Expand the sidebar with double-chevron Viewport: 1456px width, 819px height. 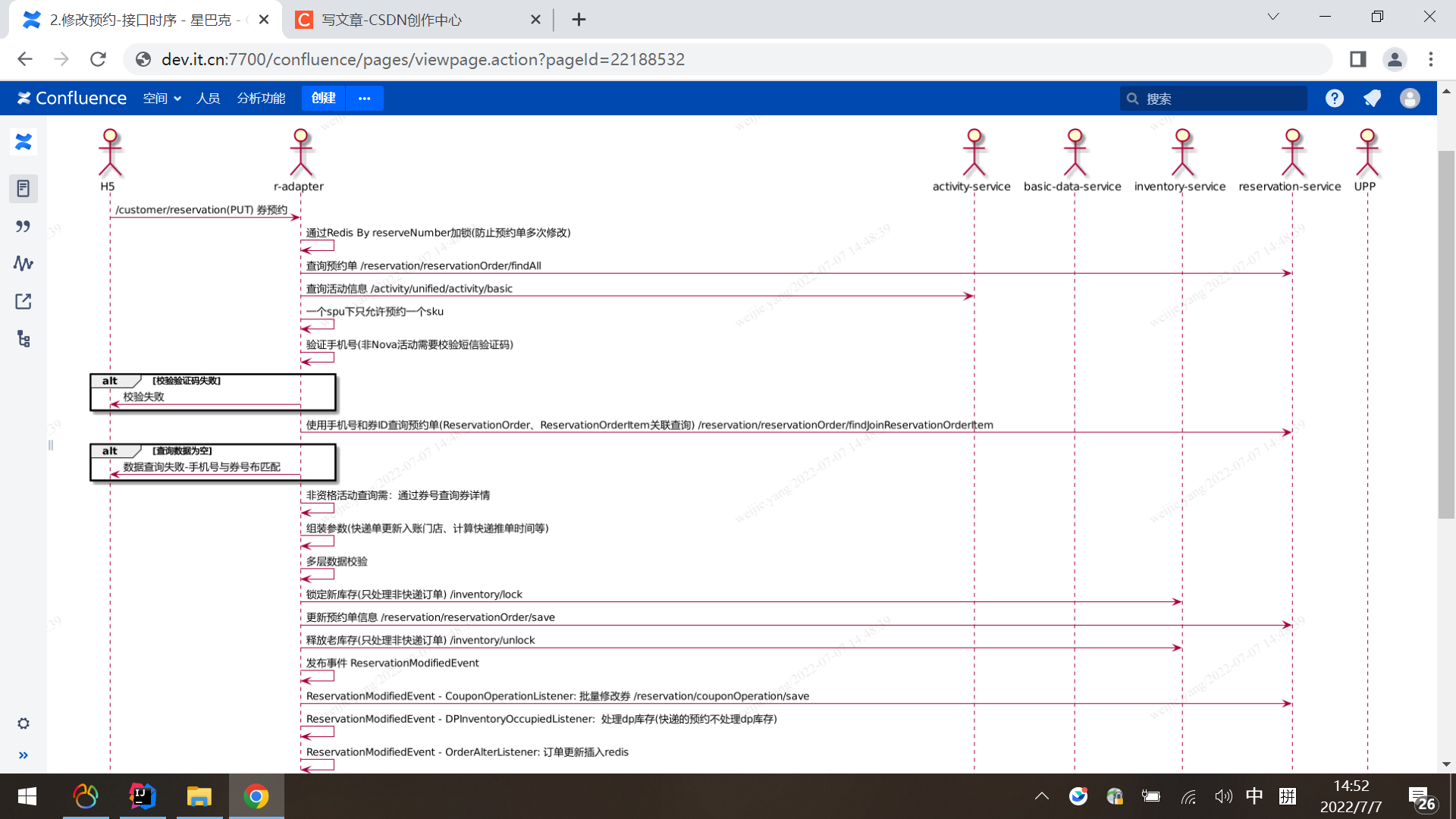[24, 755]
